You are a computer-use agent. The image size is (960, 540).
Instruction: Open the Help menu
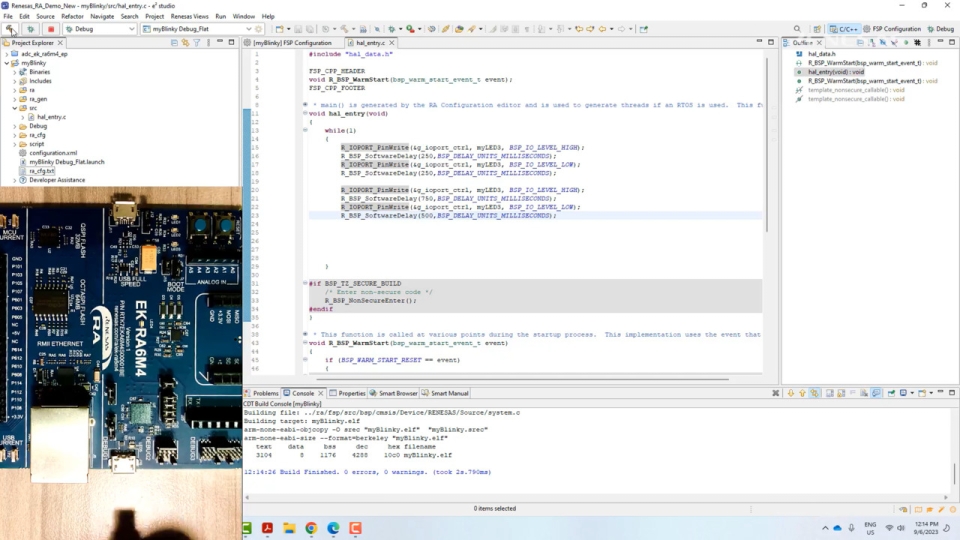pos(268,17)
